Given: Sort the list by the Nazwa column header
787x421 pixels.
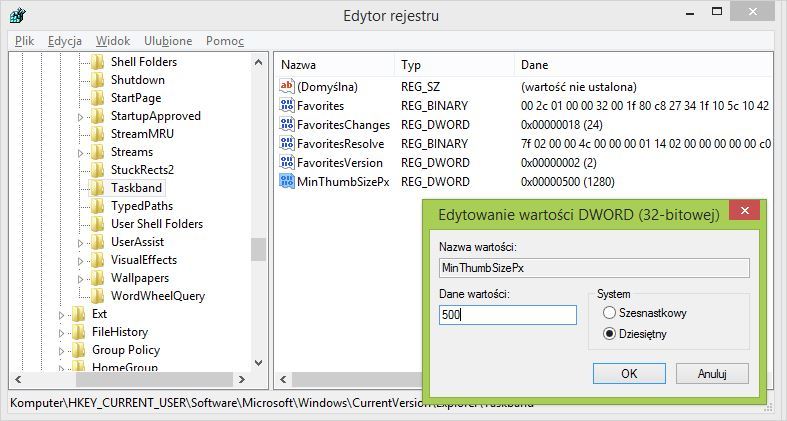Looking at the screenshot, I should click(334, 65).
